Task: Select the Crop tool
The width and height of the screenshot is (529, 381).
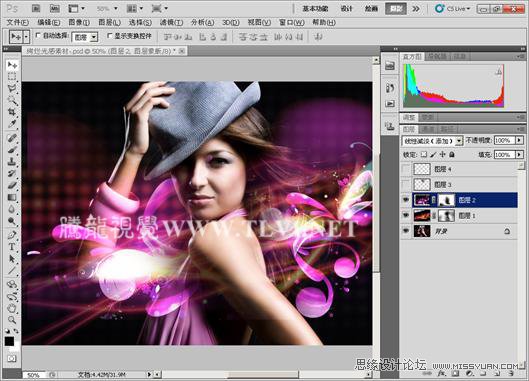Action: click(12, 112)
